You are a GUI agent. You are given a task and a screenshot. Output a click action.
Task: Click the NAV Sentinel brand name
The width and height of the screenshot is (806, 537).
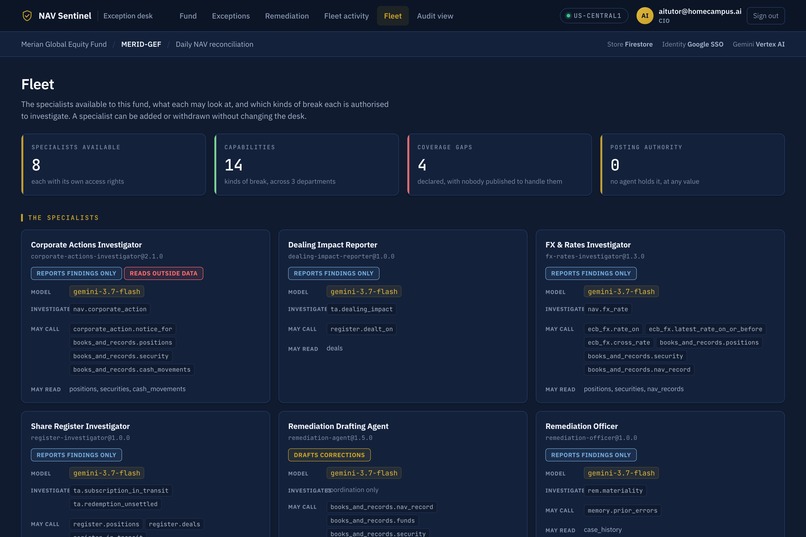[65, 16]
